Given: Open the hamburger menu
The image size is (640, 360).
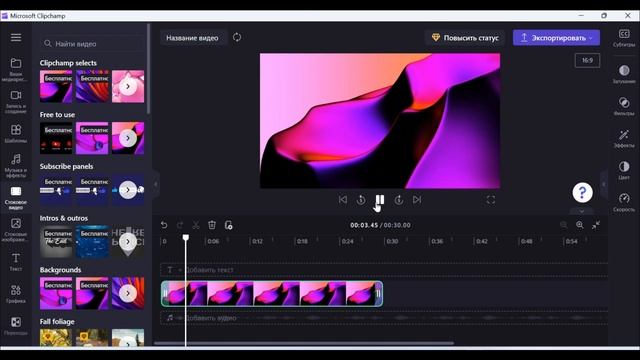Looking at the screenshot, I should click(x=16, y=38).
